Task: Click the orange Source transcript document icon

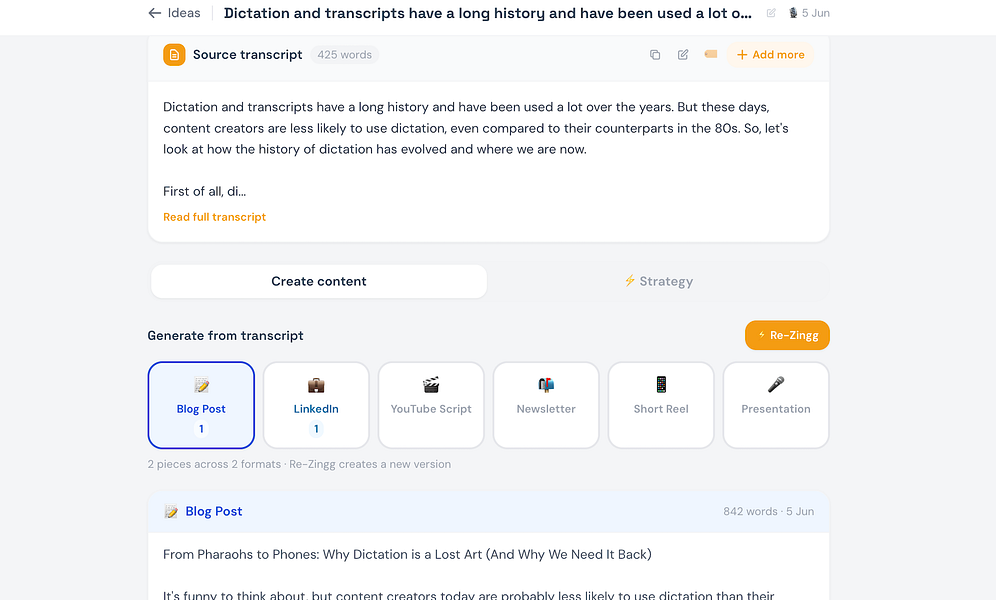Action: [174, 55]
